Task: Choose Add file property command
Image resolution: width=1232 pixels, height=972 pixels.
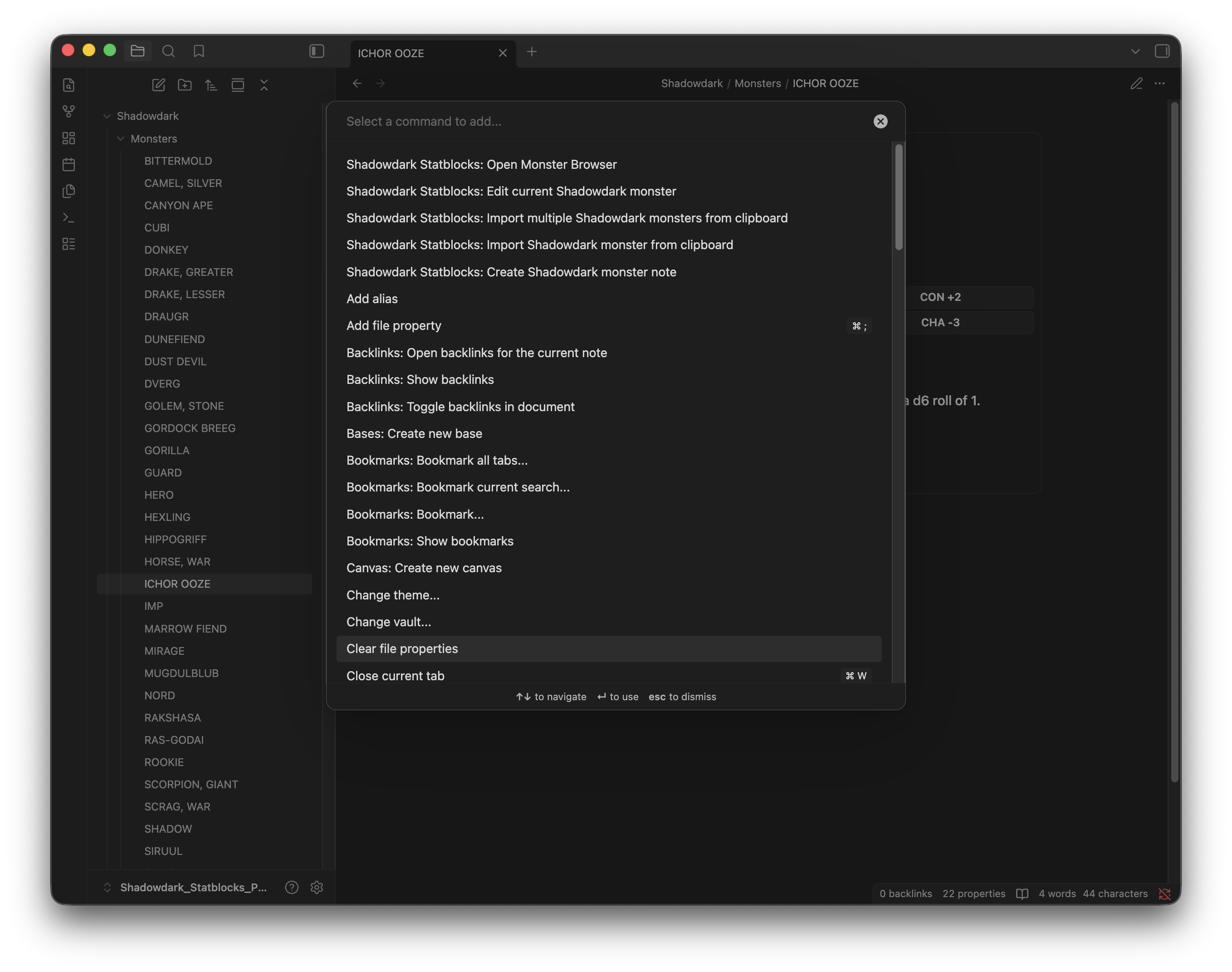Action: (x=609, y=325)
